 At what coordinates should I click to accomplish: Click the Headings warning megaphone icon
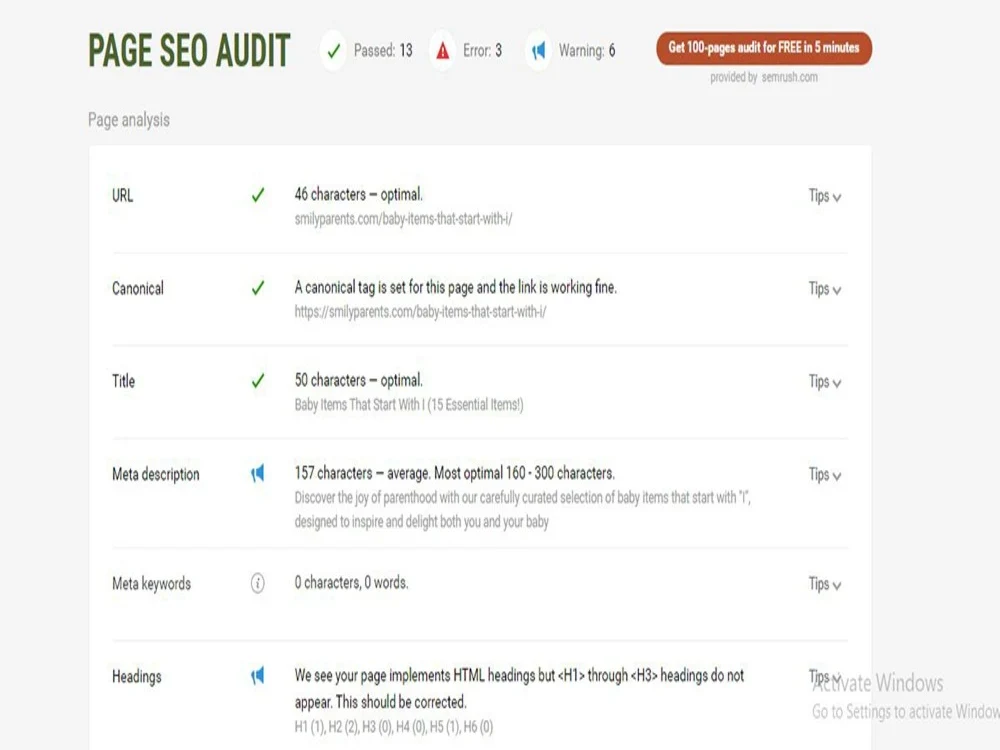click(x=257, y=676)
